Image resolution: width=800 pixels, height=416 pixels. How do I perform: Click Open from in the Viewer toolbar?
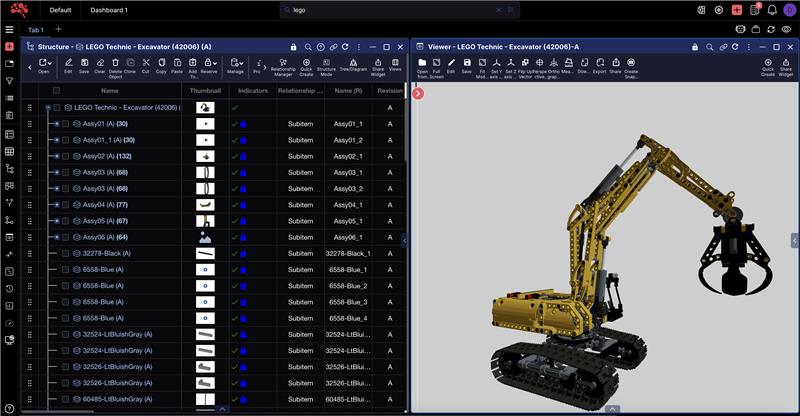coord(422,68)
